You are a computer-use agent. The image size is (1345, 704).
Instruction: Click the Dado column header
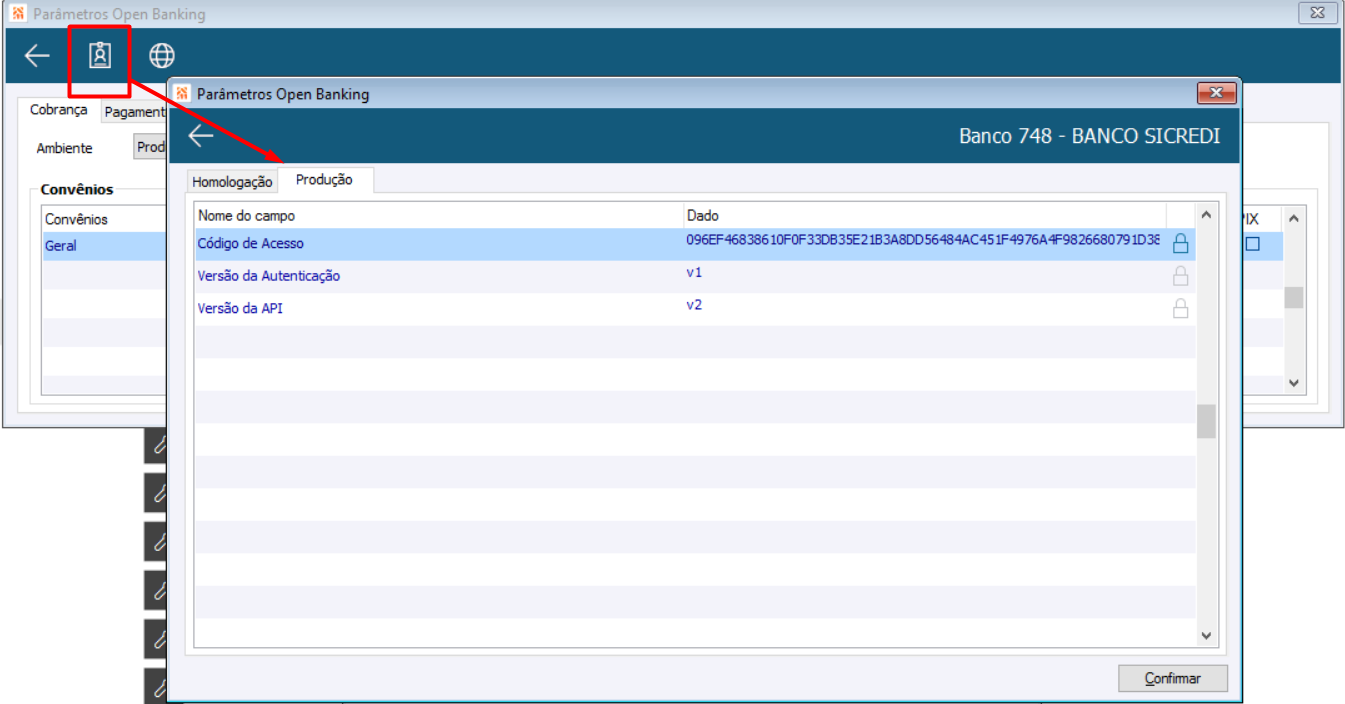924,215
